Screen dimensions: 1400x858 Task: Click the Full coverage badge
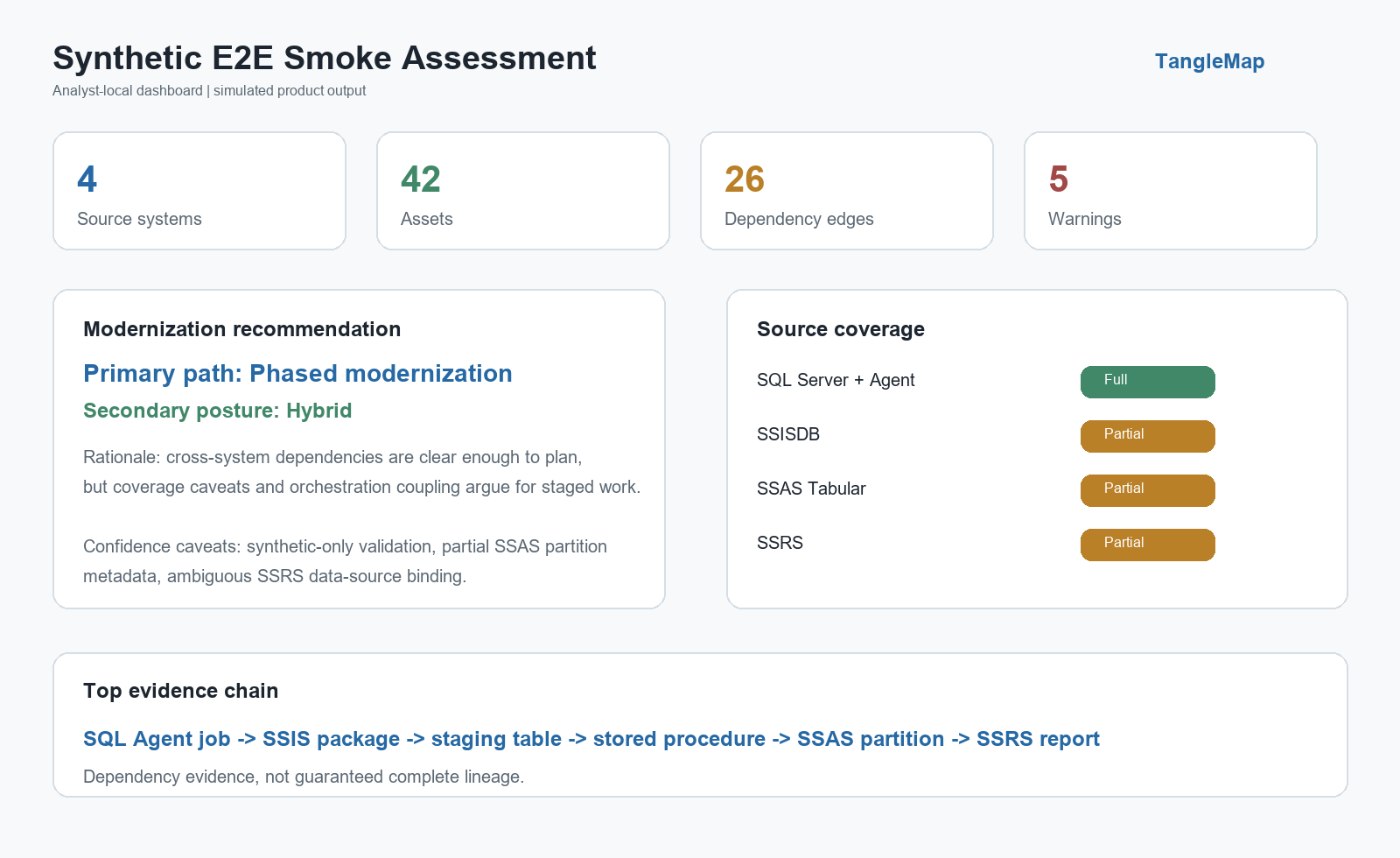pyautogui.click(x=1148, y=382)
